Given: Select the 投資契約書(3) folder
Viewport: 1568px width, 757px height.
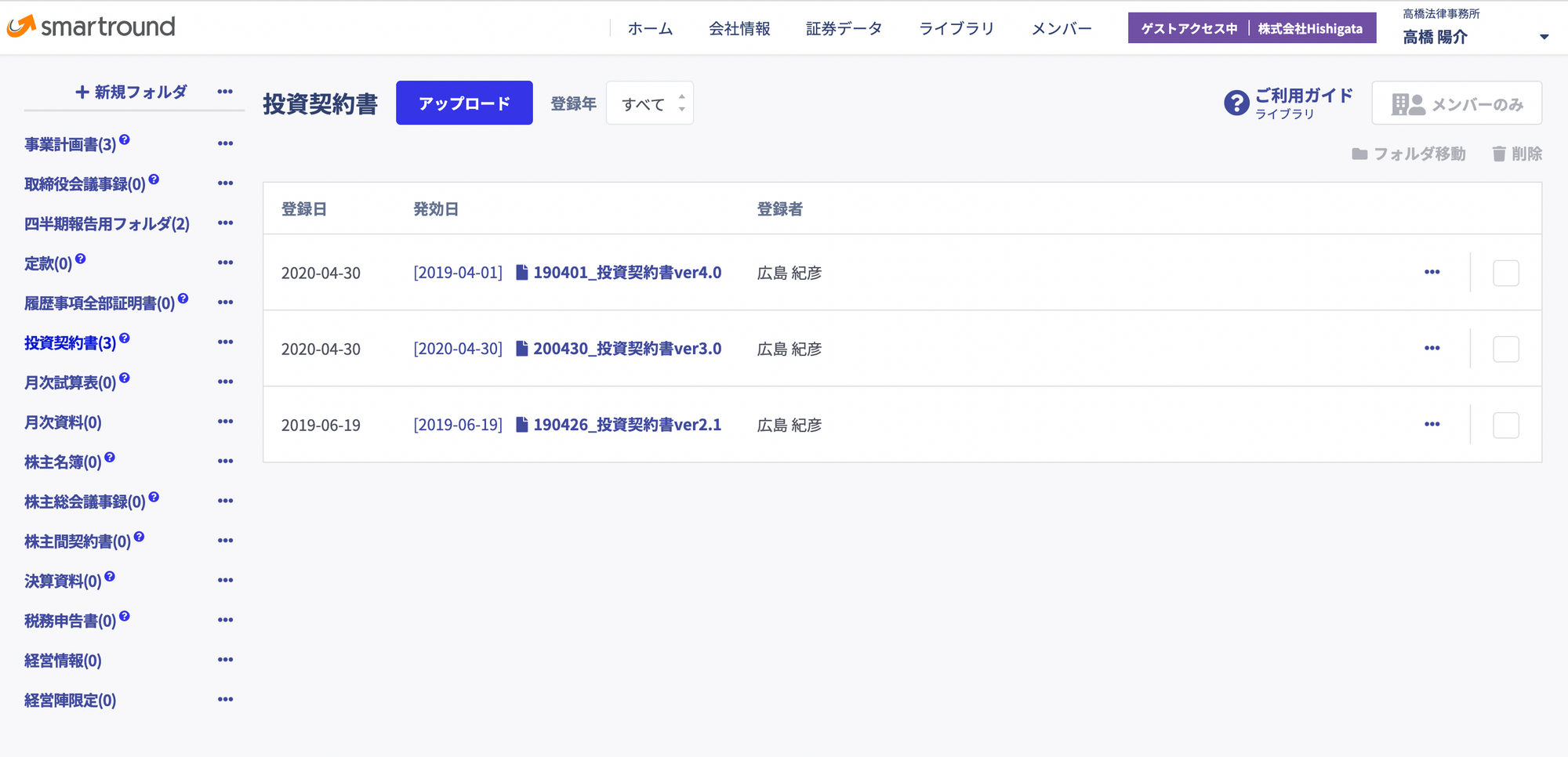Looking at the screenshot, I should pos(71,342).
